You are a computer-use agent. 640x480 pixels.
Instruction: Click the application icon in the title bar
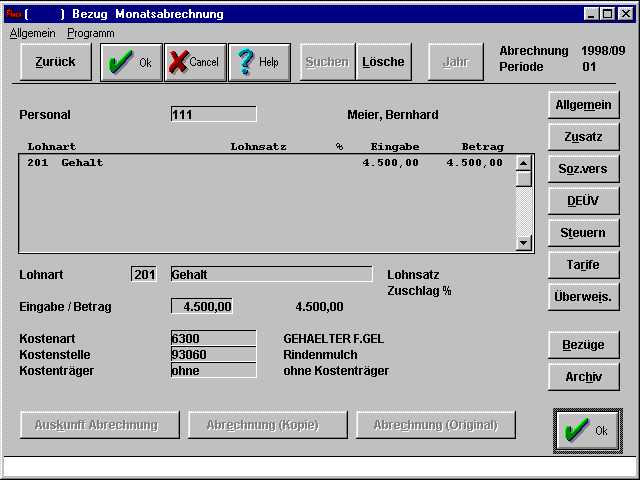coord(13,14)
